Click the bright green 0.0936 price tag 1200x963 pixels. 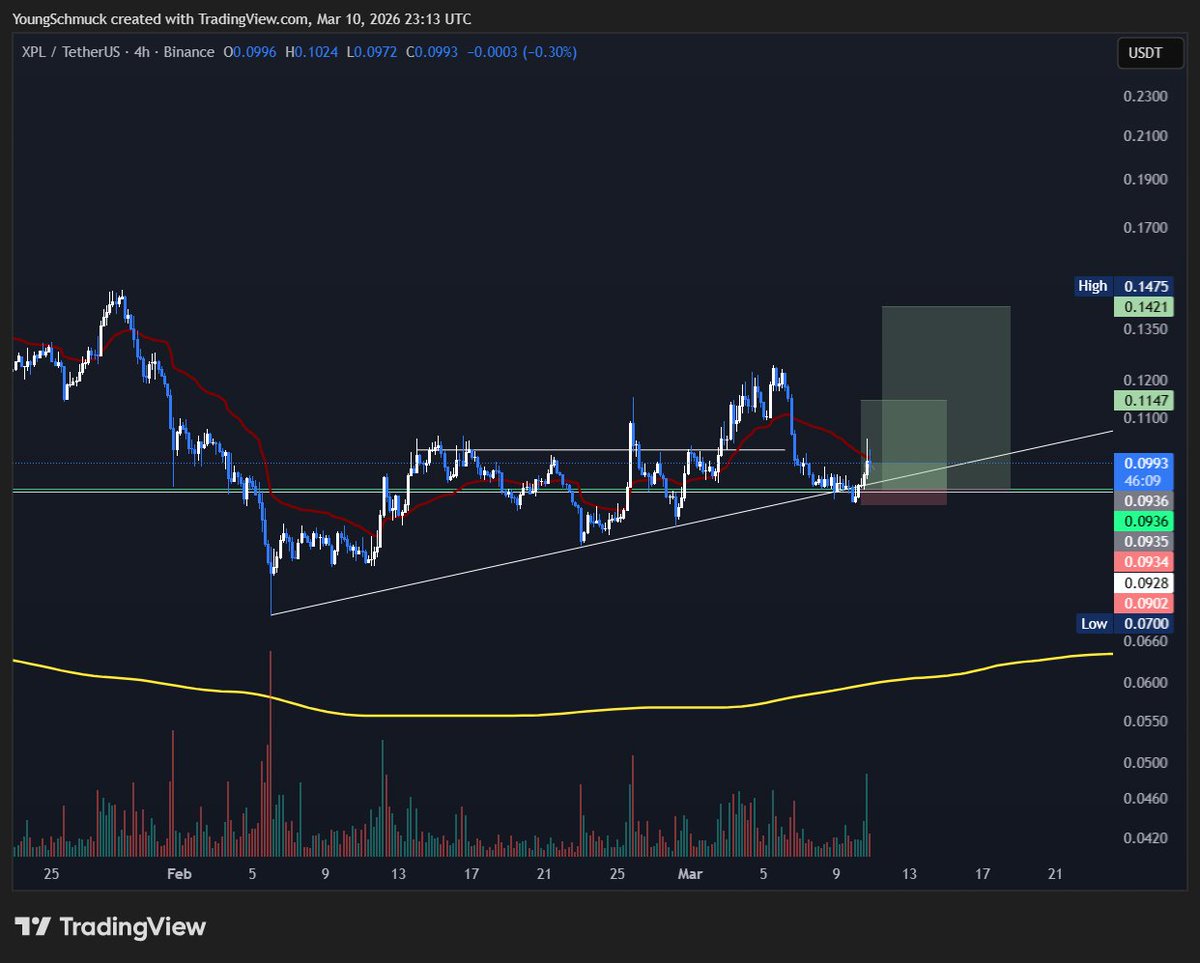pyautogui.click(x=1143, y=521)
